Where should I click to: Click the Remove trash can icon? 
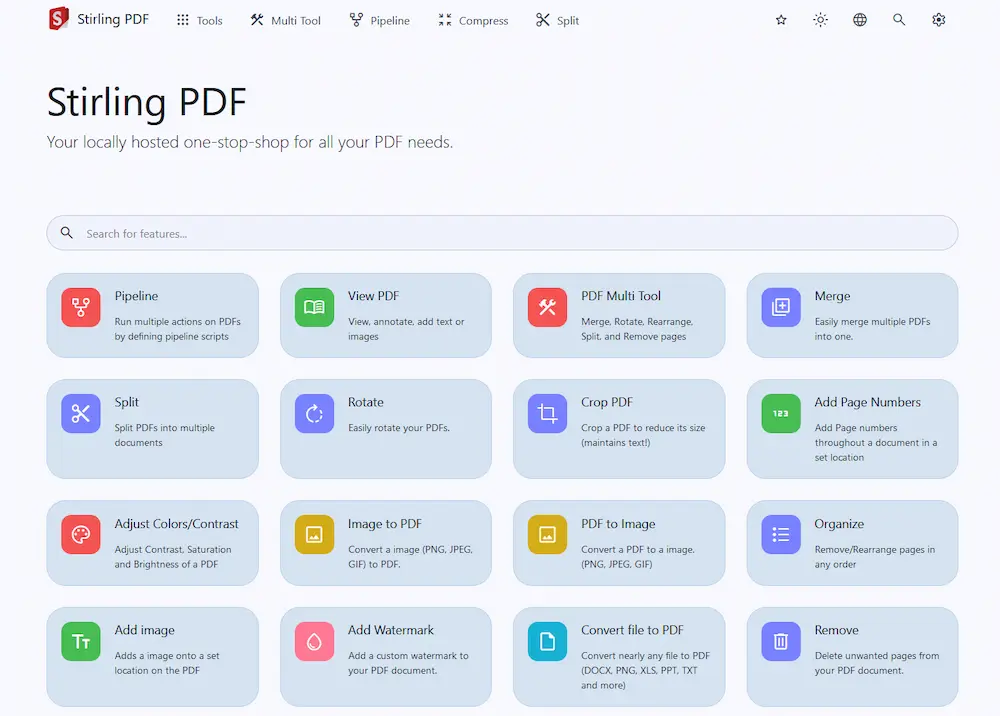coord(781,641)
